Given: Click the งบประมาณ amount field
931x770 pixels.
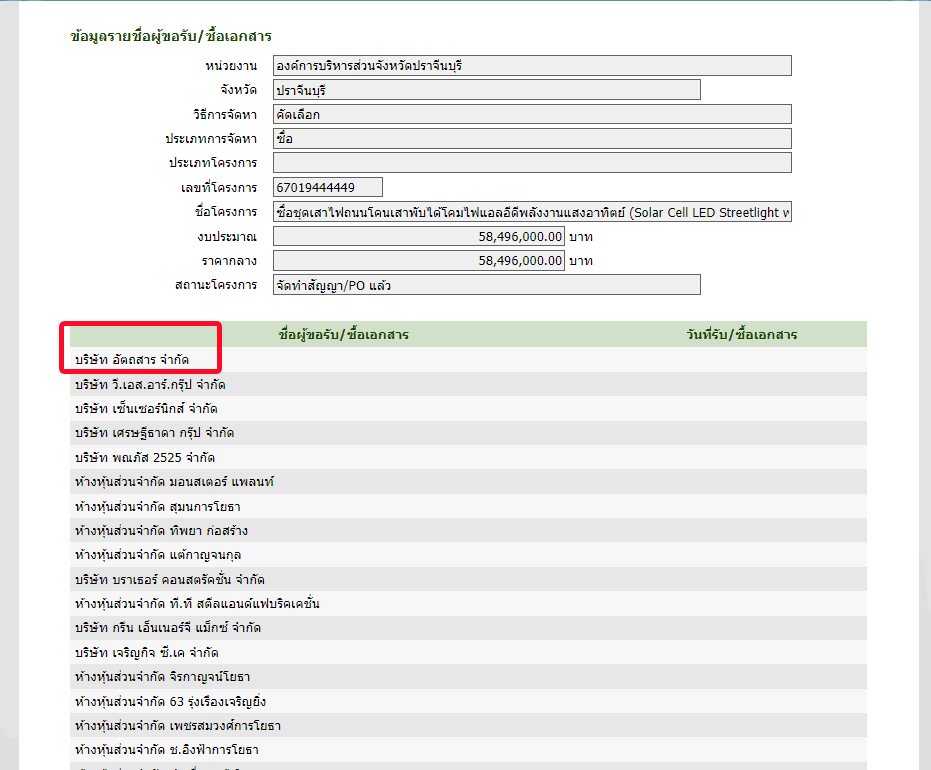Looking at the screenshot, I should pyautogui.click(x=418, y=236).
